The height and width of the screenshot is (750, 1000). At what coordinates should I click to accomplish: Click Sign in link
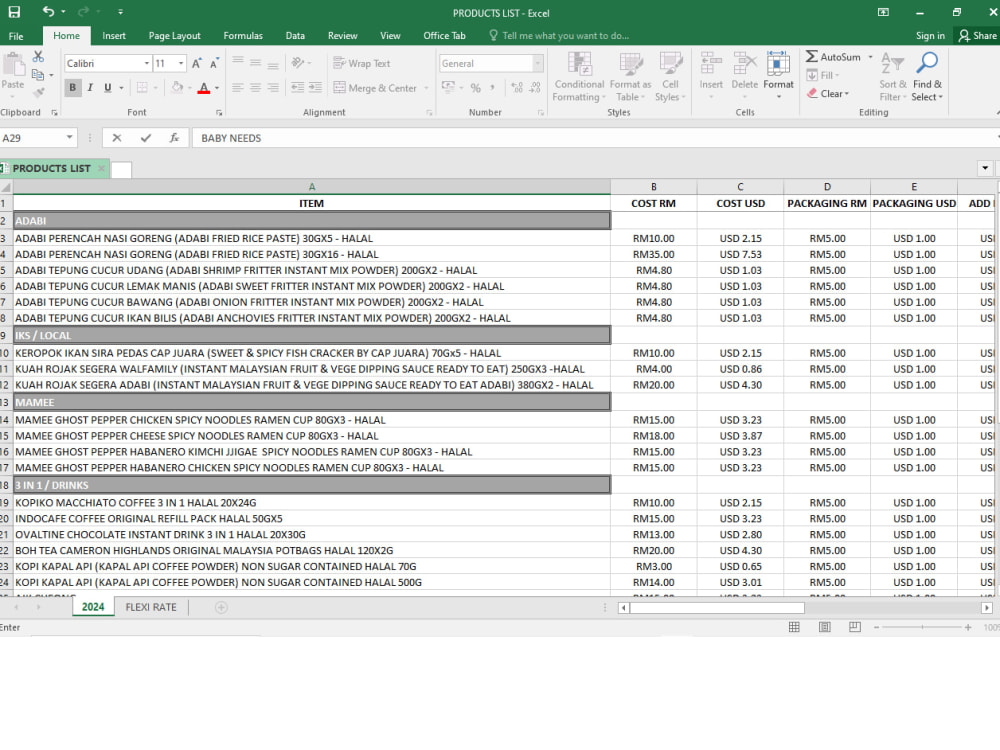pos(930,36)
